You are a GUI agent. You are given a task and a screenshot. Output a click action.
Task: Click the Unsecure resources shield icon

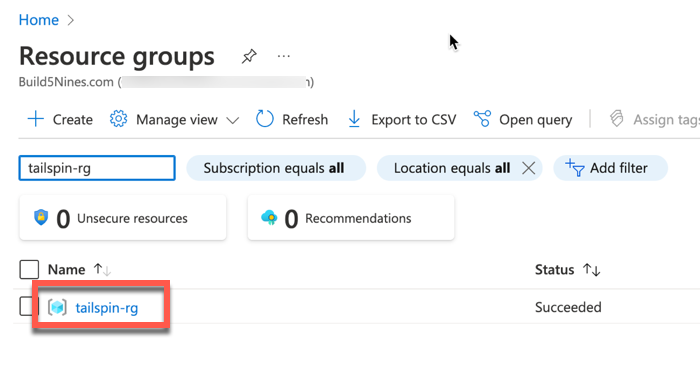tap(41, 218)
